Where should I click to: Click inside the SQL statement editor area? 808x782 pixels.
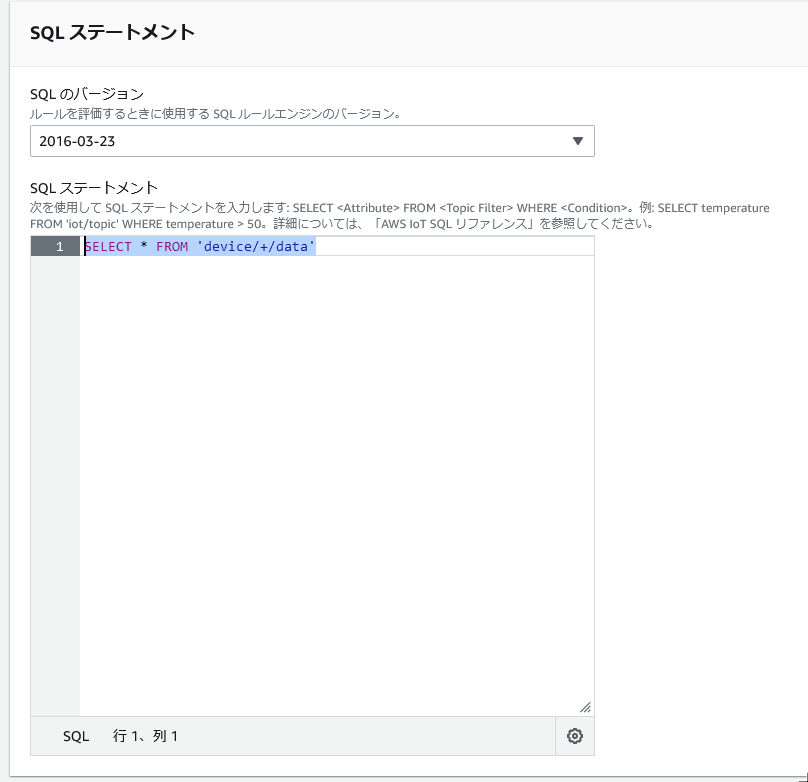coord(336,475)
